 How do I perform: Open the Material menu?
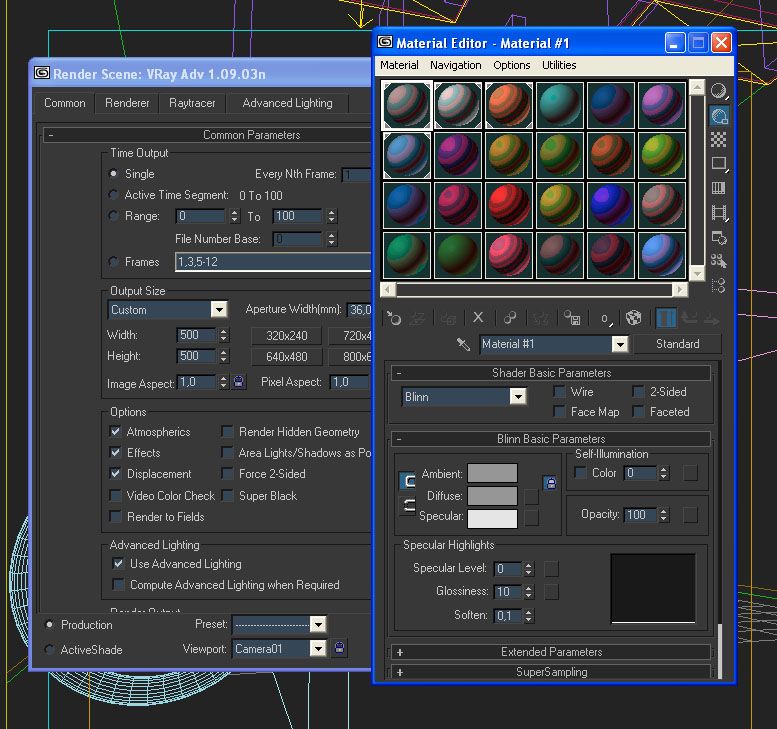(399, 65)
